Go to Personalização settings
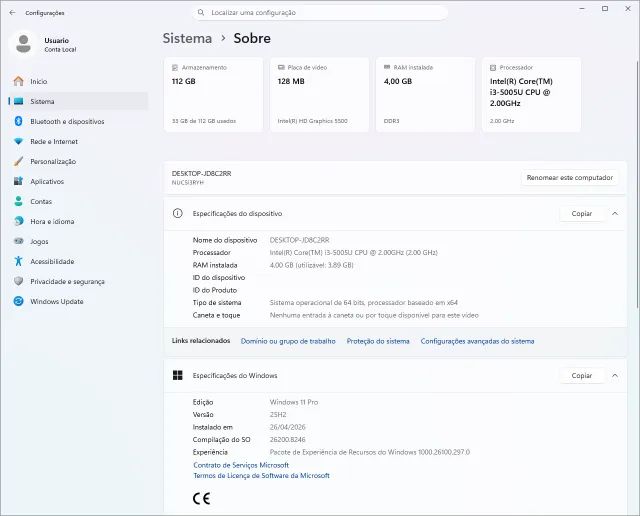Viewport: 640px width, 516px height. tap(78, 161)
